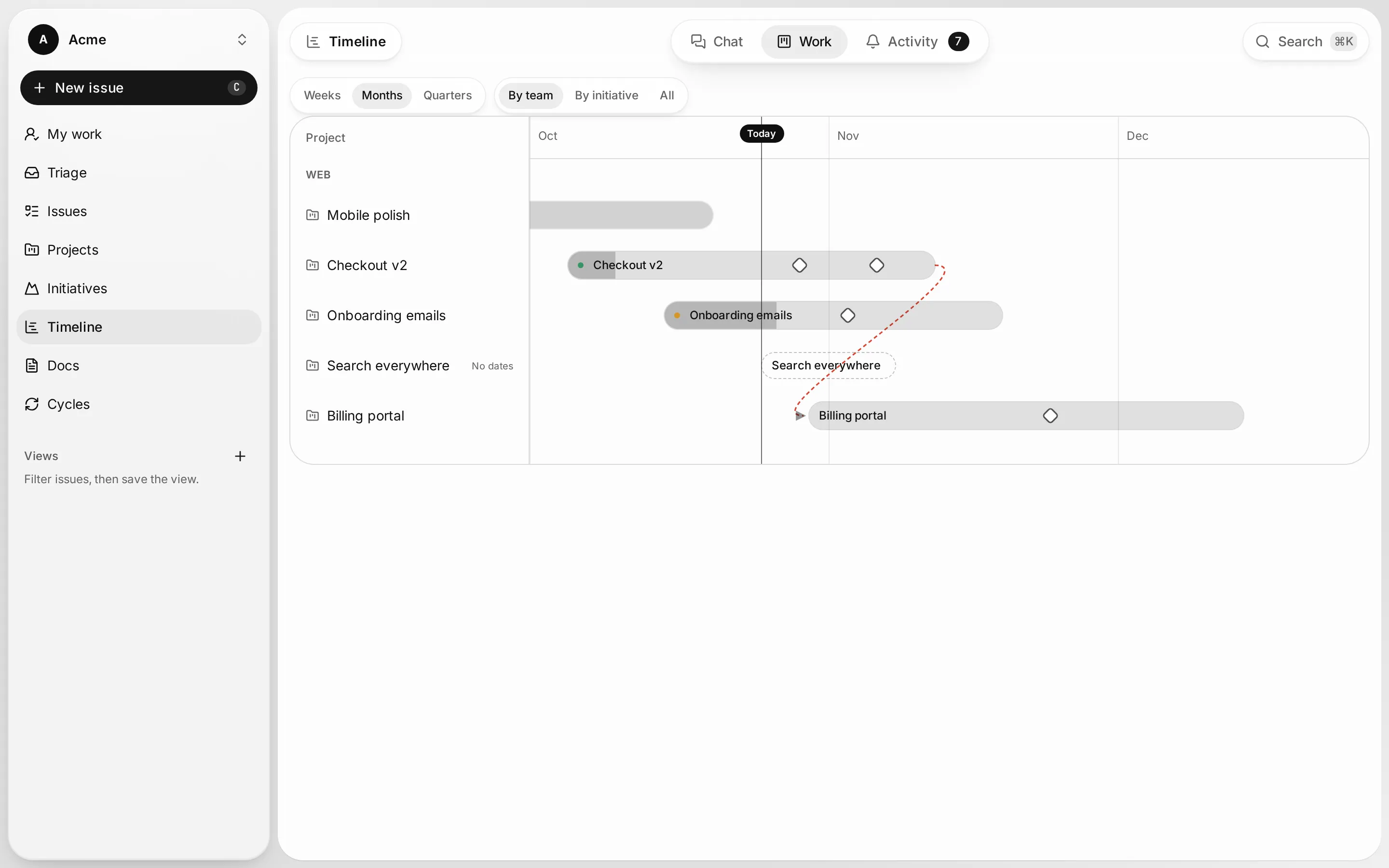Image resolution: width=1389 pixels, height=868 pixels.
Task: Open Checkout v2 project row
Action: pos(409,265)
